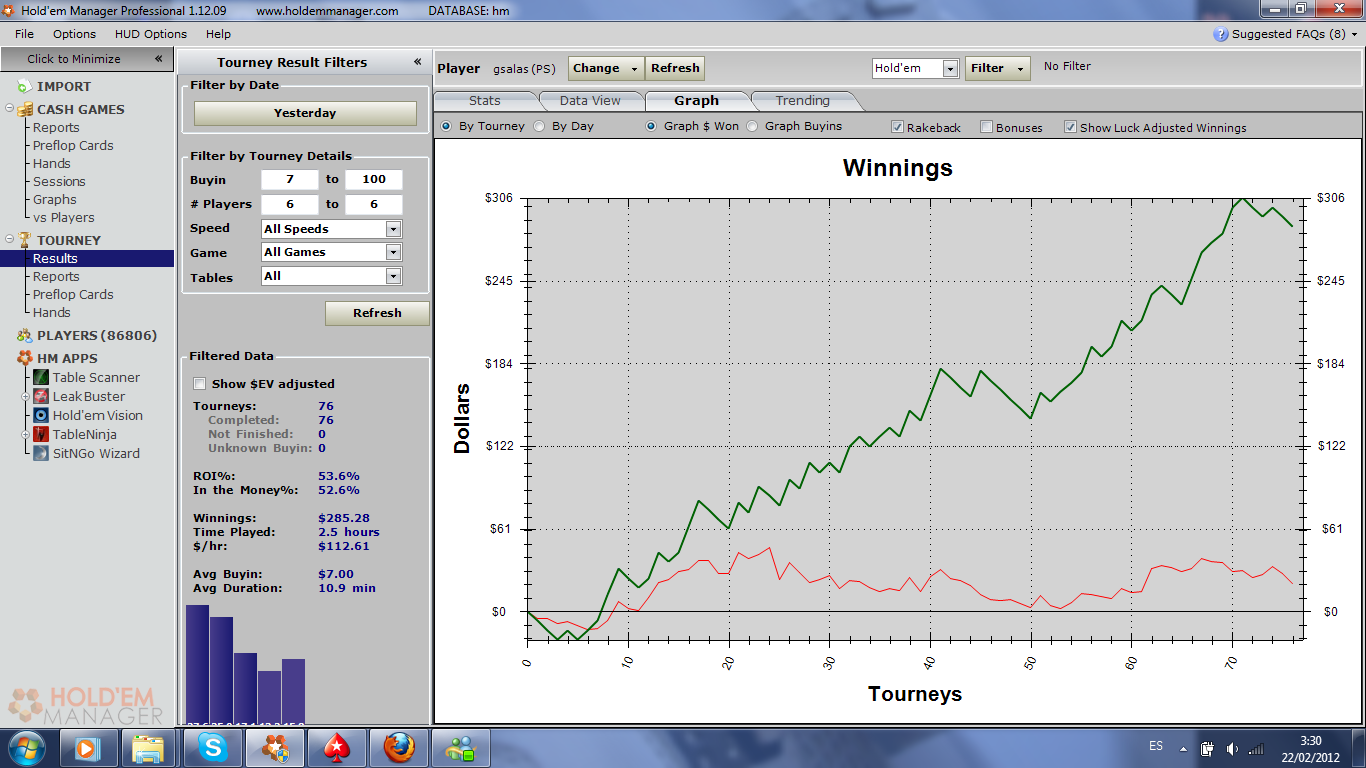The height and width of the screenshot is (768, 1366).
Task: Open the Options menu
Action: click(75, 34)
